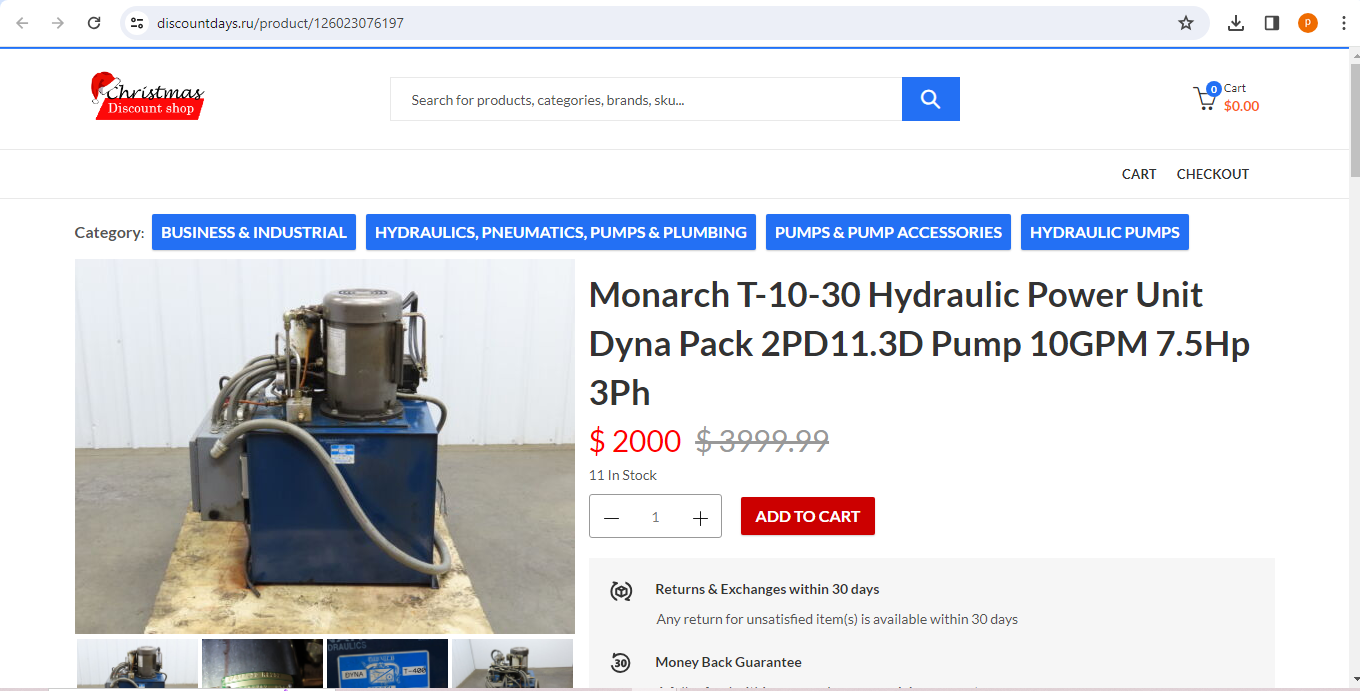This screenshot has height=691, width=1360.
Task: Click the sale price $ 2000
Action: [x=635, y=440]
